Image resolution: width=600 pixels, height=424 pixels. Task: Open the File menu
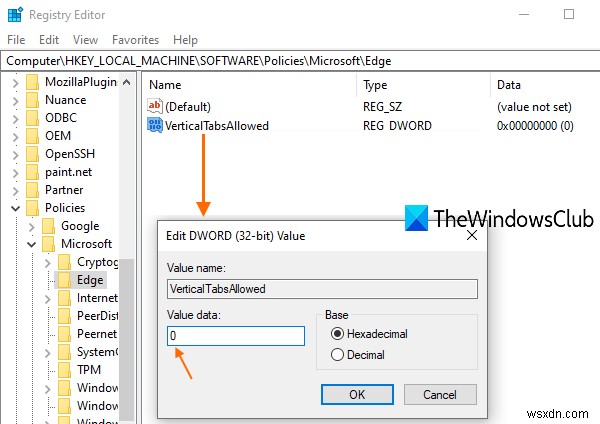(x=16, y=40)
